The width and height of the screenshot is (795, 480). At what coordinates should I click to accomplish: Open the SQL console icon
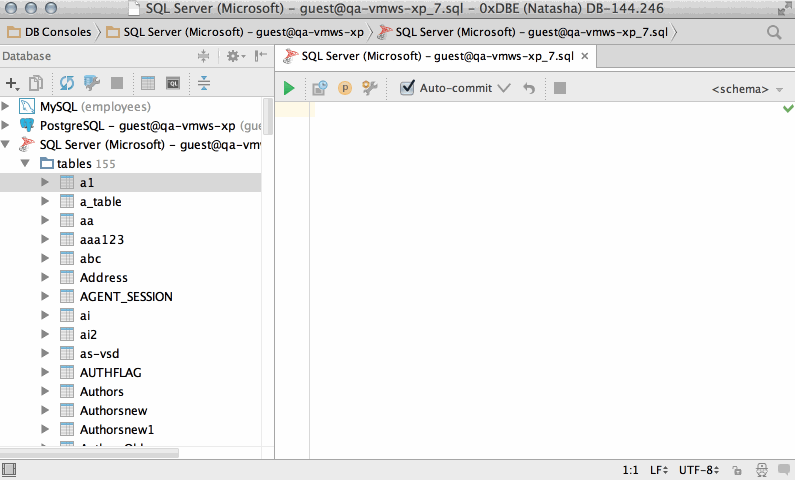[x=173, y=83]
